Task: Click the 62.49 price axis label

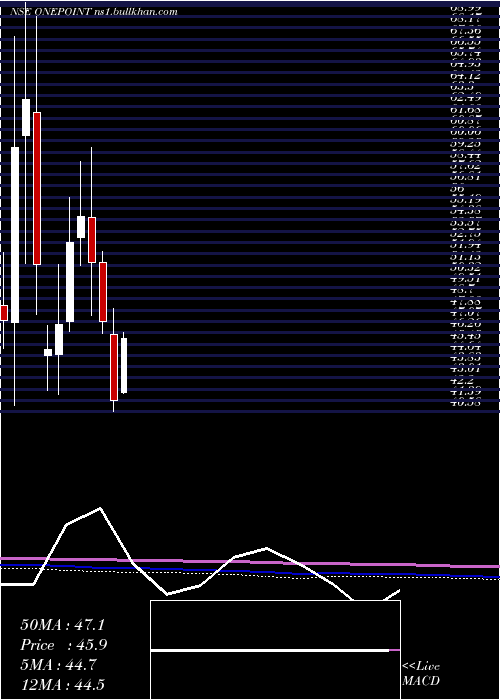Action: [466, 98]
